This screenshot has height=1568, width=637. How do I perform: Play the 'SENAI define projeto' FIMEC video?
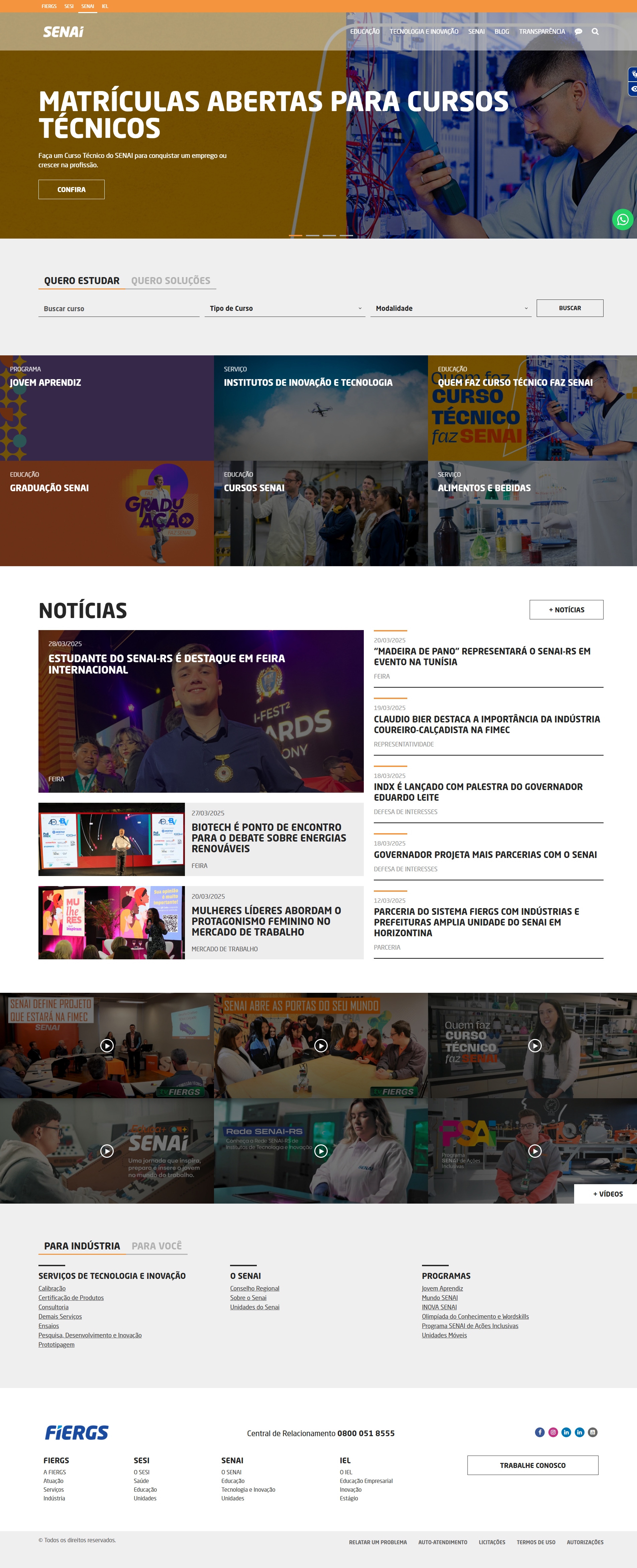pos(107,1046)
